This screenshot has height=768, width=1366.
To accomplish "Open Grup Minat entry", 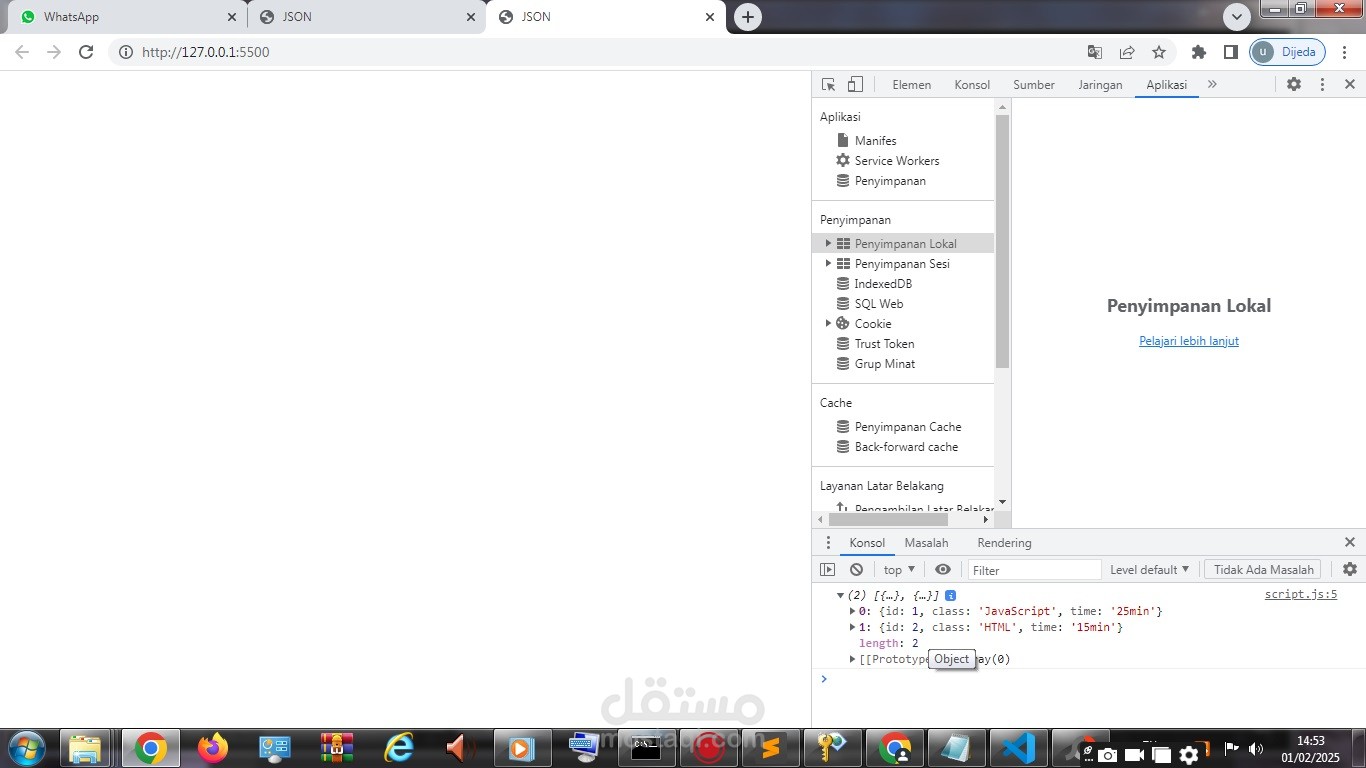I will coord(885,364).
